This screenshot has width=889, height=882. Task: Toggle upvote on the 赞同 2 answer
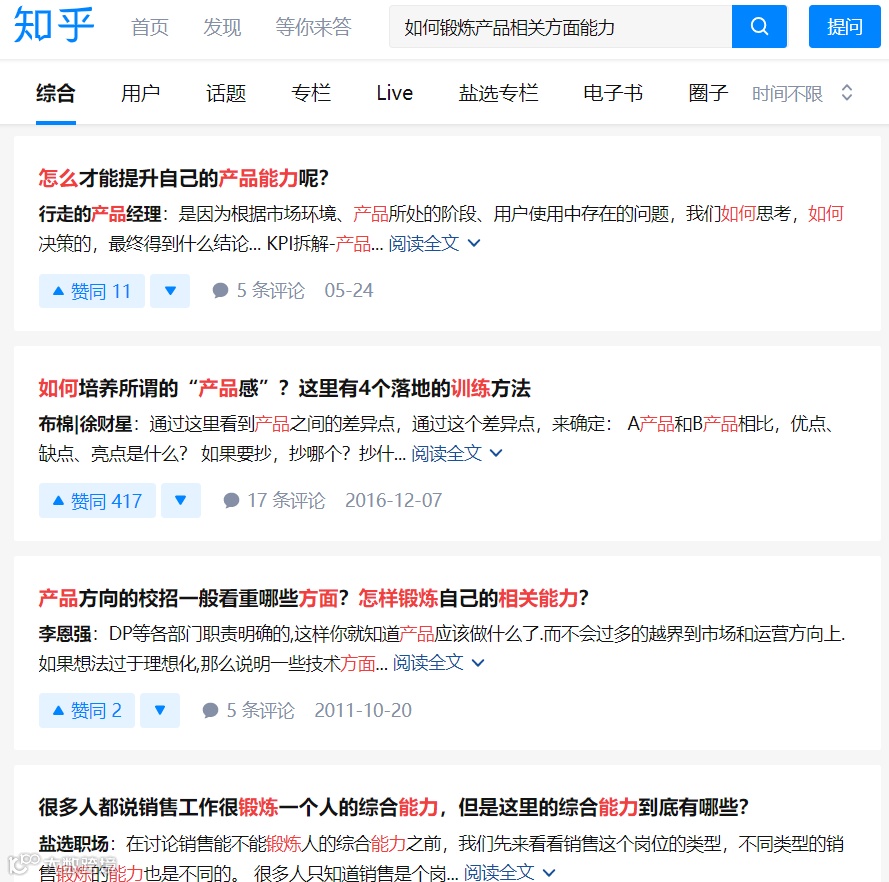click(x=86, y=710)
